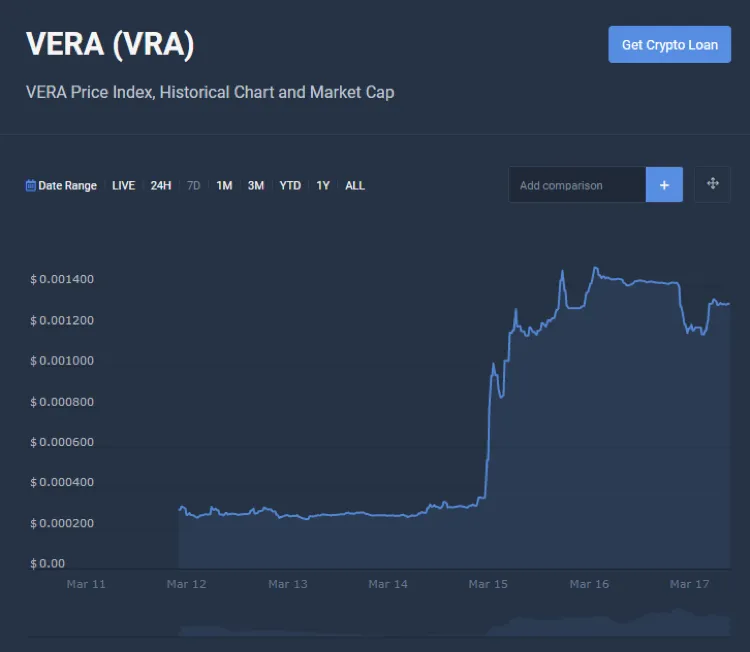750x652 pixels.
Task: Select the 3M time range
Action: pos(256,186)
